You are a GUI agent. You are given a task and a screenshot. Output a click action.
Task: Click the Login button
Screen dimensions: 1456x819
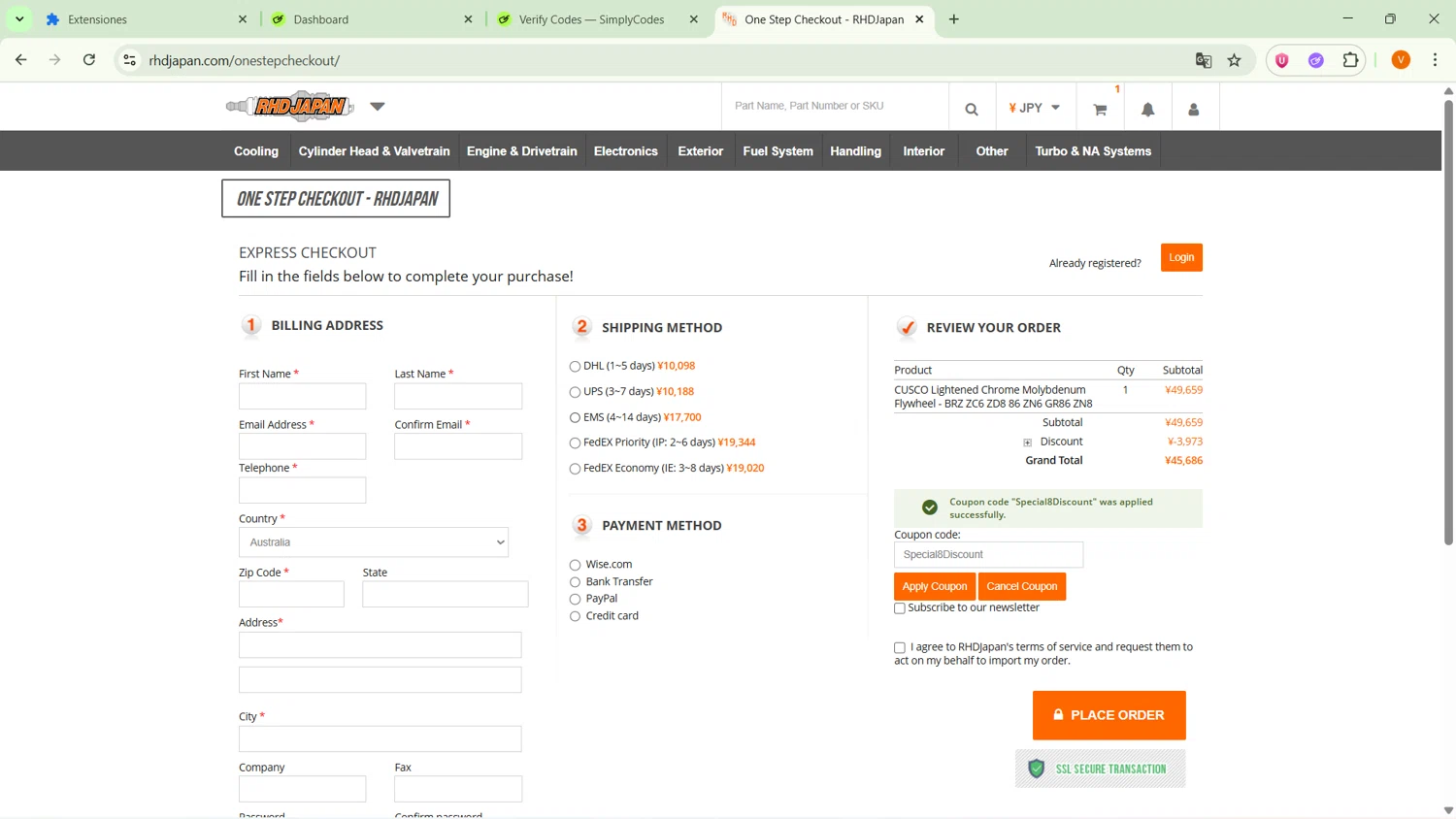[1181, 257]
